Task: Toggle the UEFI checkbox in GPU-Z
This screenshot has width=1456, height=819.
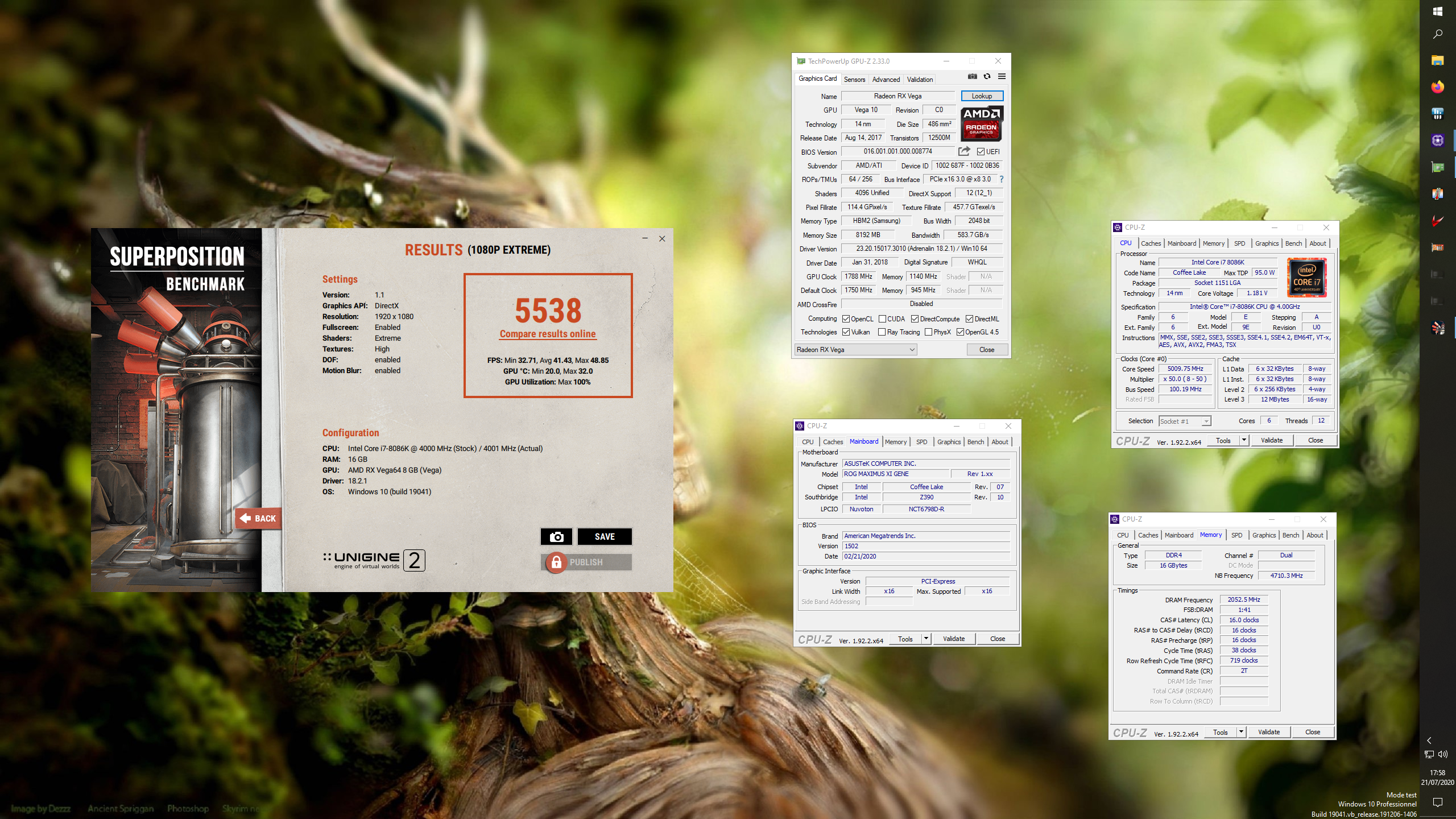Action: coord(981,152)
